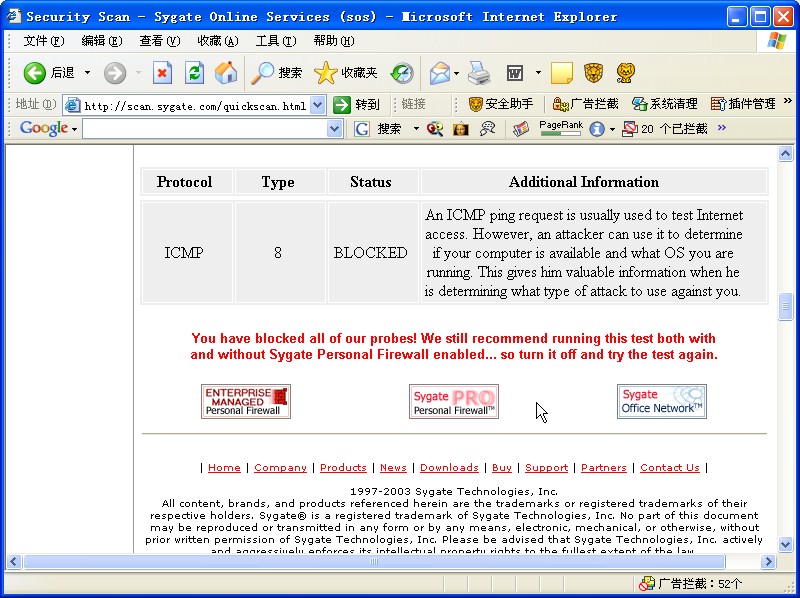Click the popup blocker 20 个已拦截 button
Viewport: 800px width, 598px height.
coord(665,129)
